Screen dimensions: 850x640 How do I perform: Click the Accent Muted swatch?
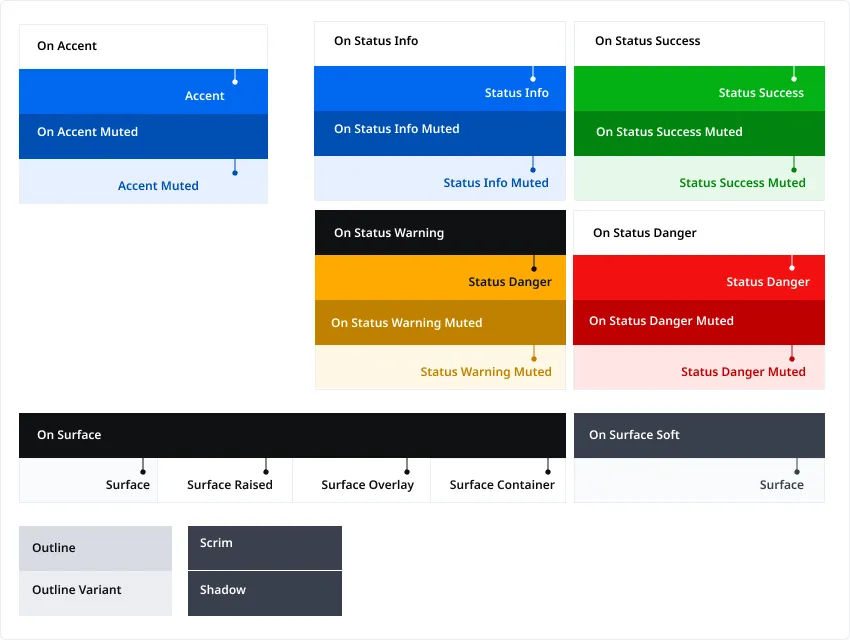point(143,185)
